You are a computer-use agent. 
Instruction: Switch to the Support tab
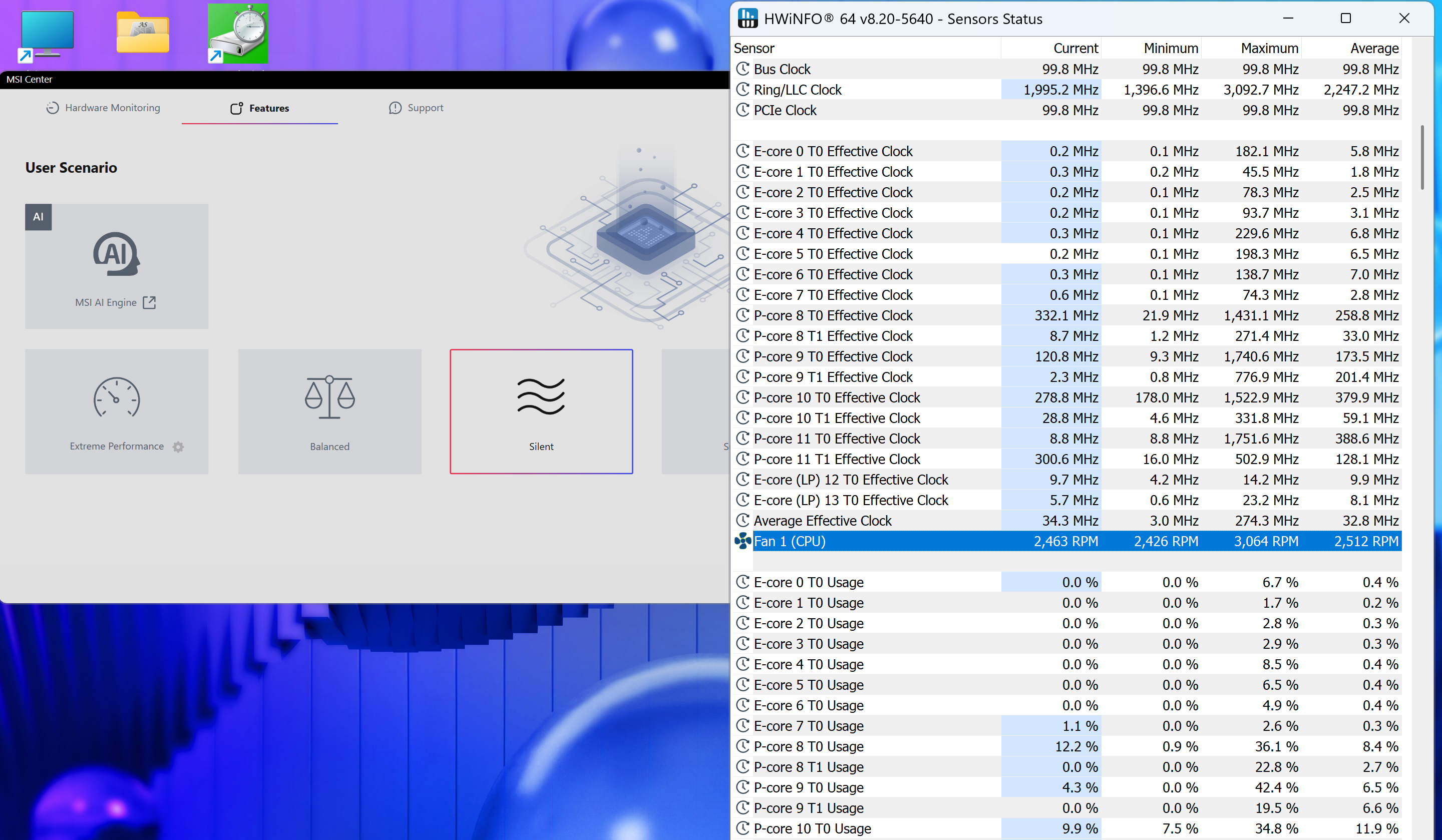416,108
